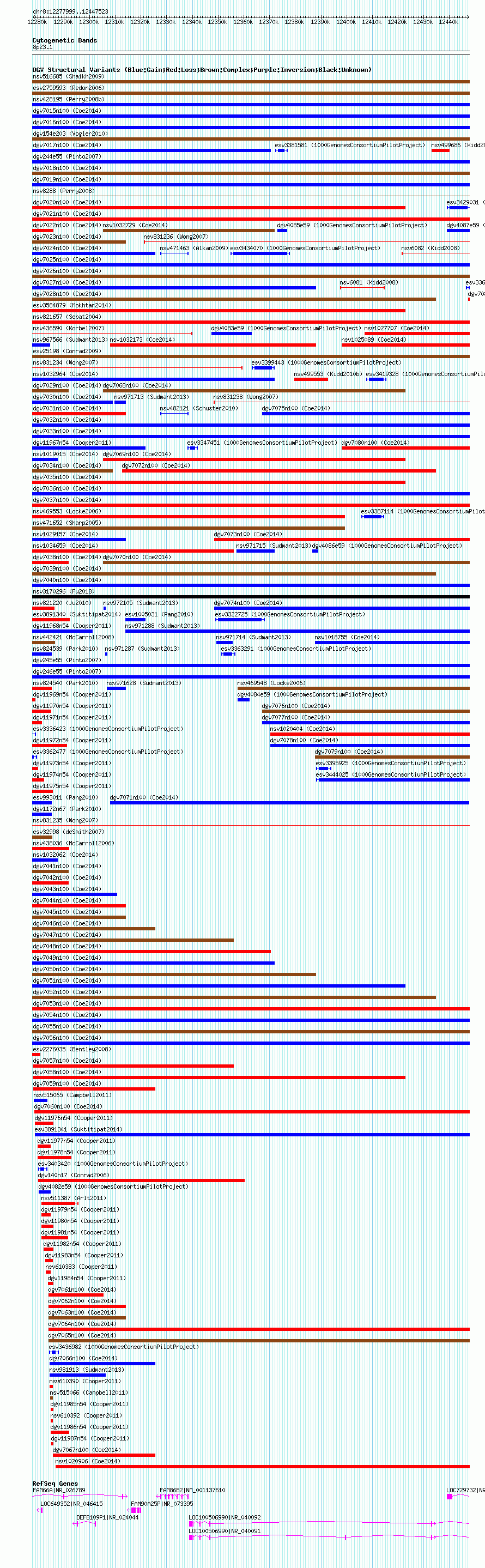Click the nsv971713 (Sudmant2013) label

(x=151, y=397)
